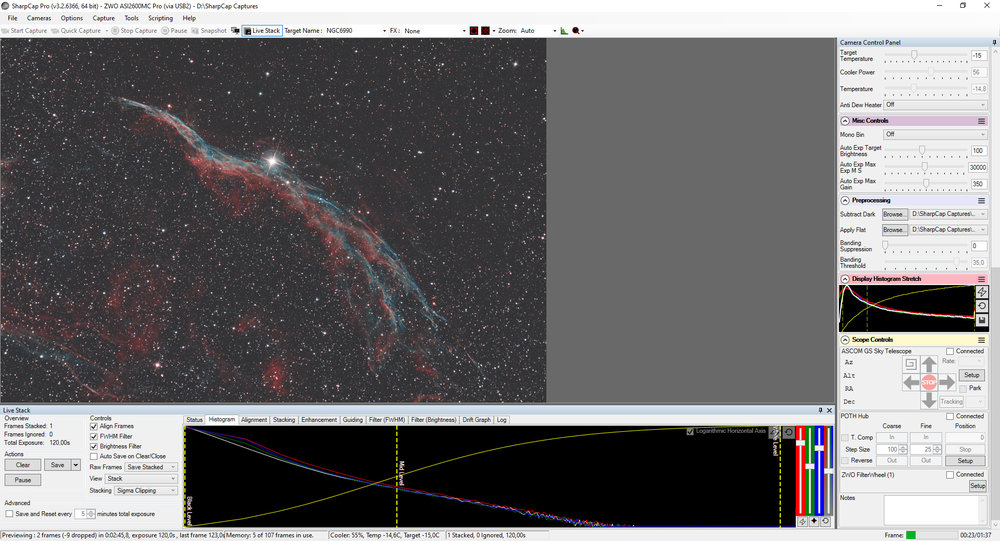Open the Misc Controls hamburger menu
1000x541 pixels.
pos(982,121)
